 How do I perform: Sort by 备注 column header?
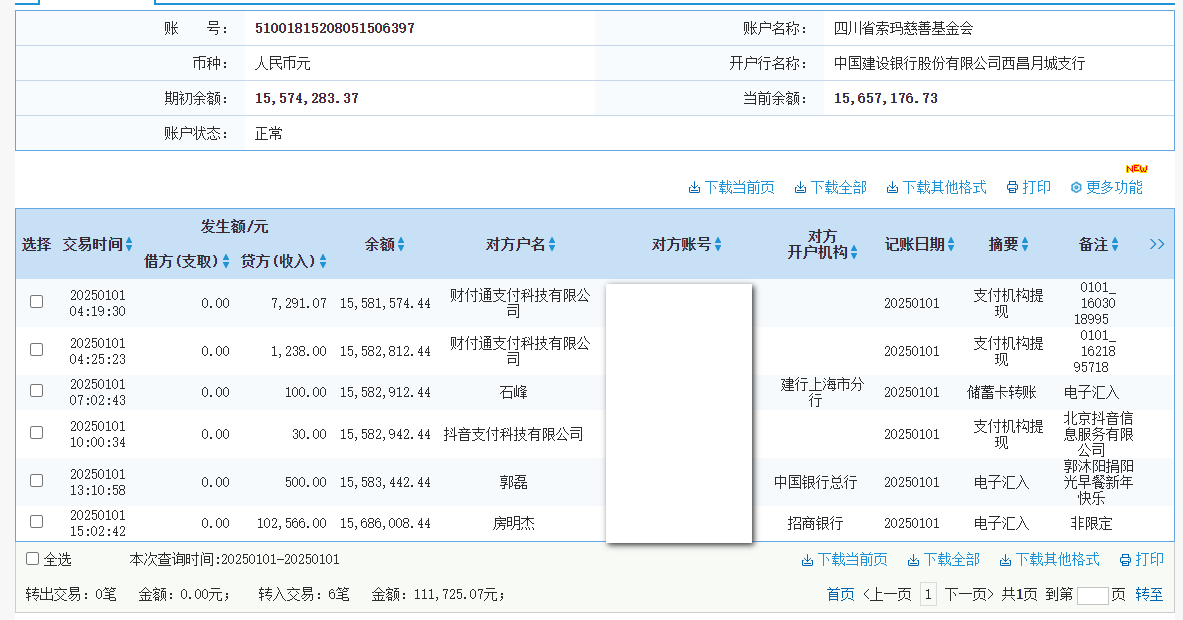point(1098,244)
